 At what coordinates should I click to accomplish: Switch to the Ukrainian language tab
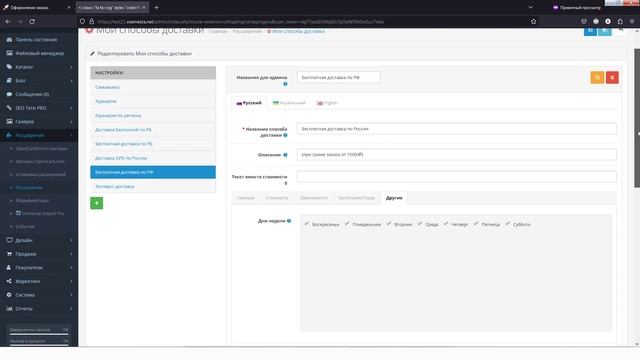pos(289,103)
